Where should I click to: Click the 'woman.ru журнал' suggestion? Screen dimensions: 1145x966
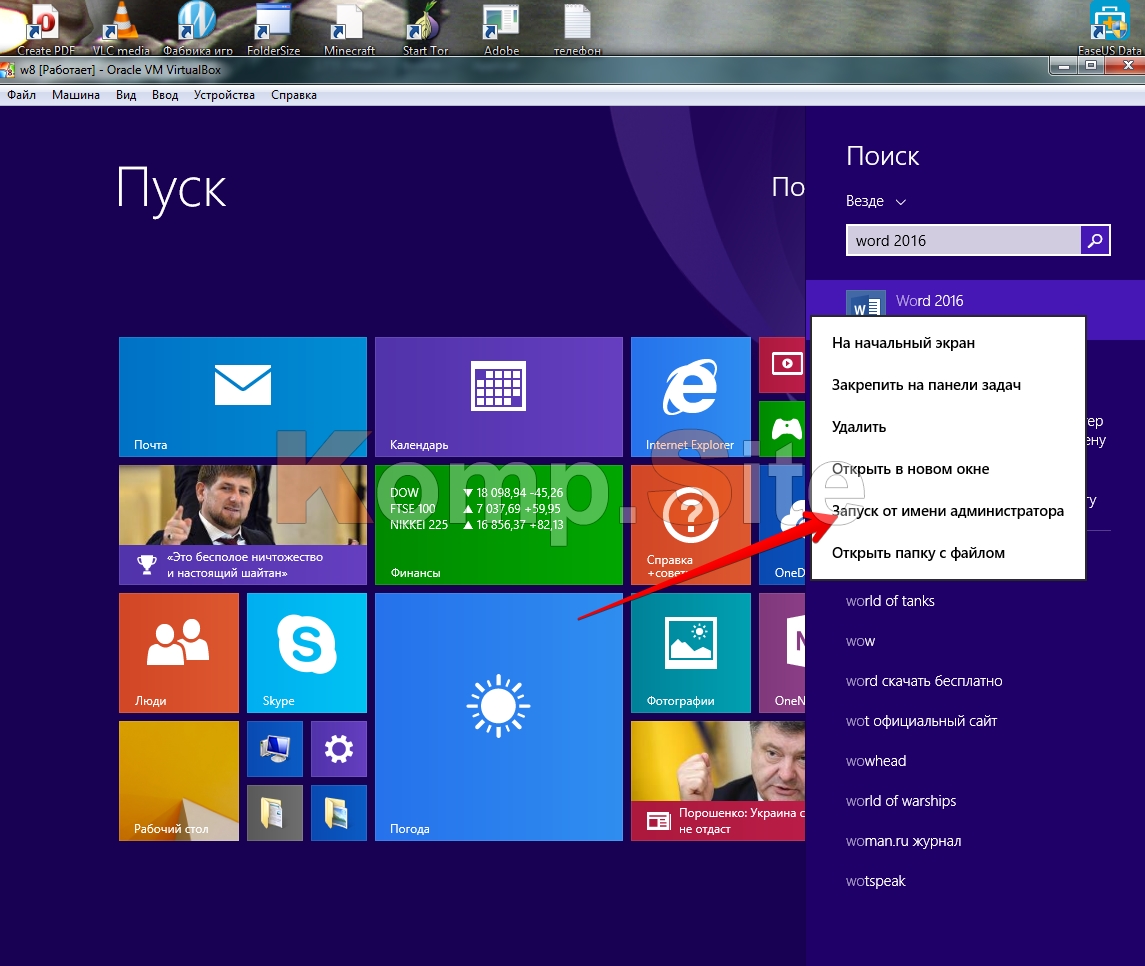pos(903,841)
